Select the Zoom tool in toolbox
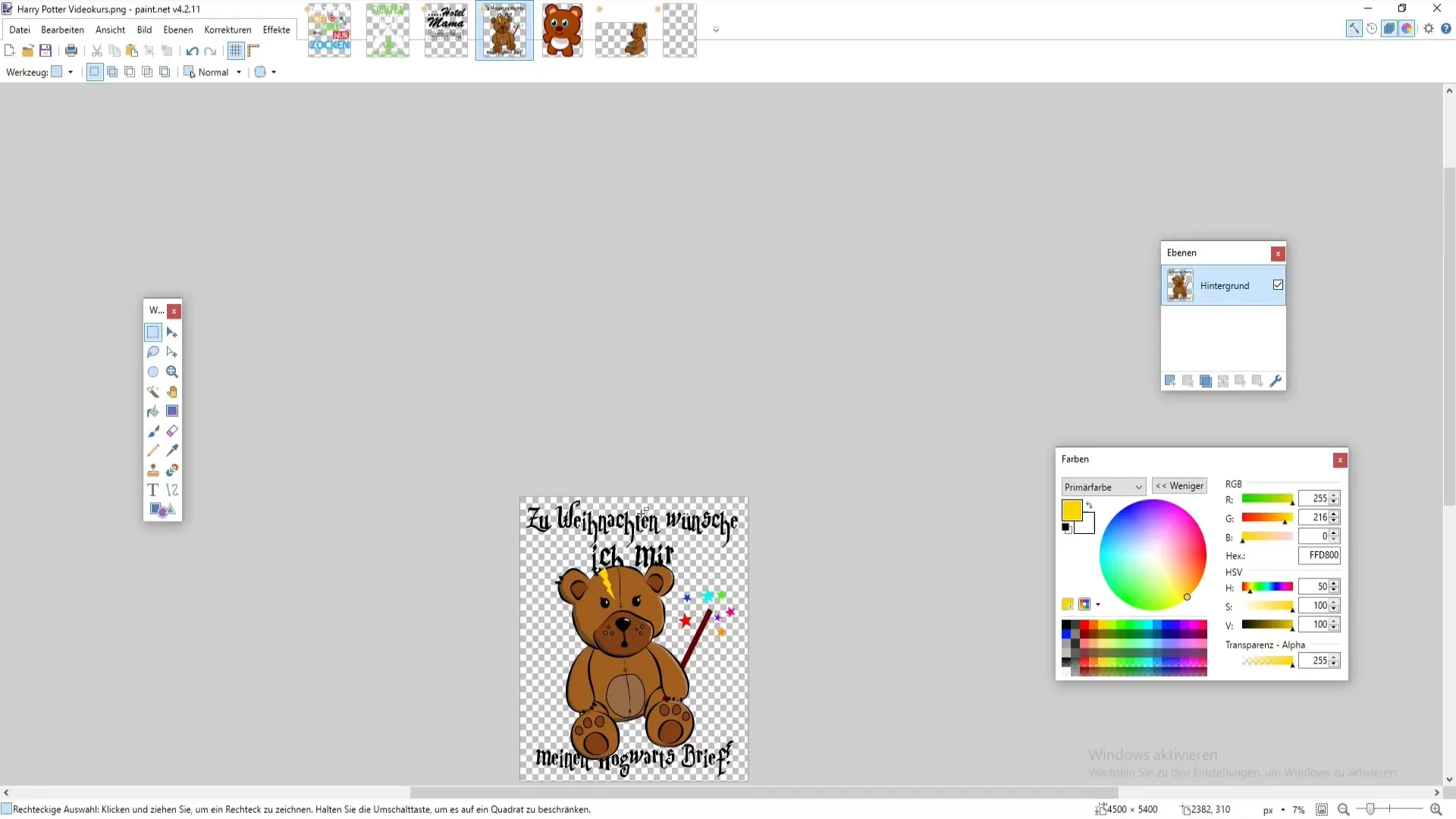The height and width of the screenshot is (819, 1456). (172, 372)
